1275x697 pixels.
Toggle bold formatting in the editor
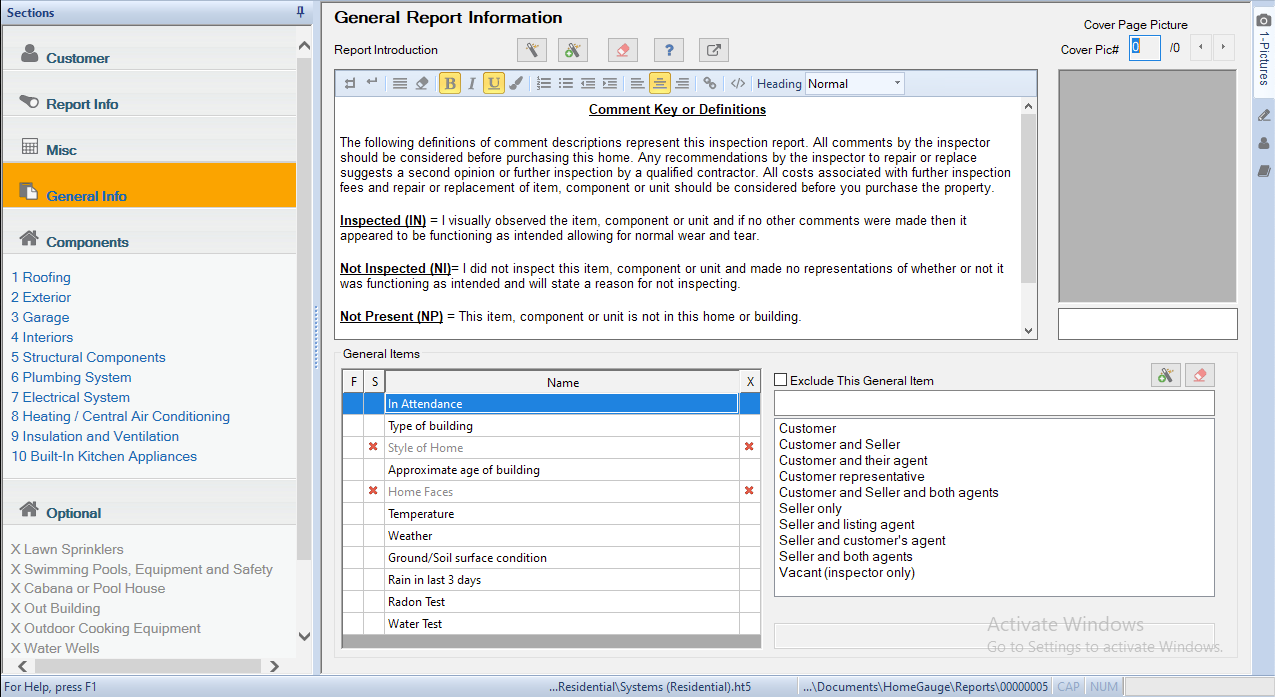450,84
